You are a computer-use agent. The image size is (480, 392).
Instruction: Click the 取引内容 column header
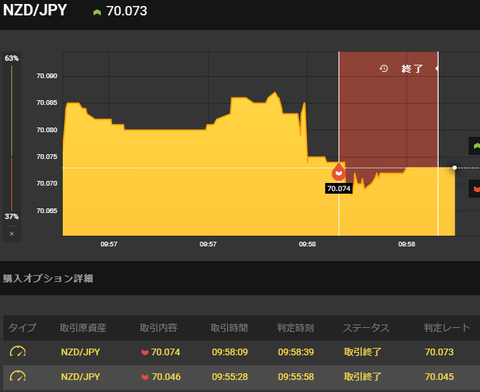click(x=158, y=328)
